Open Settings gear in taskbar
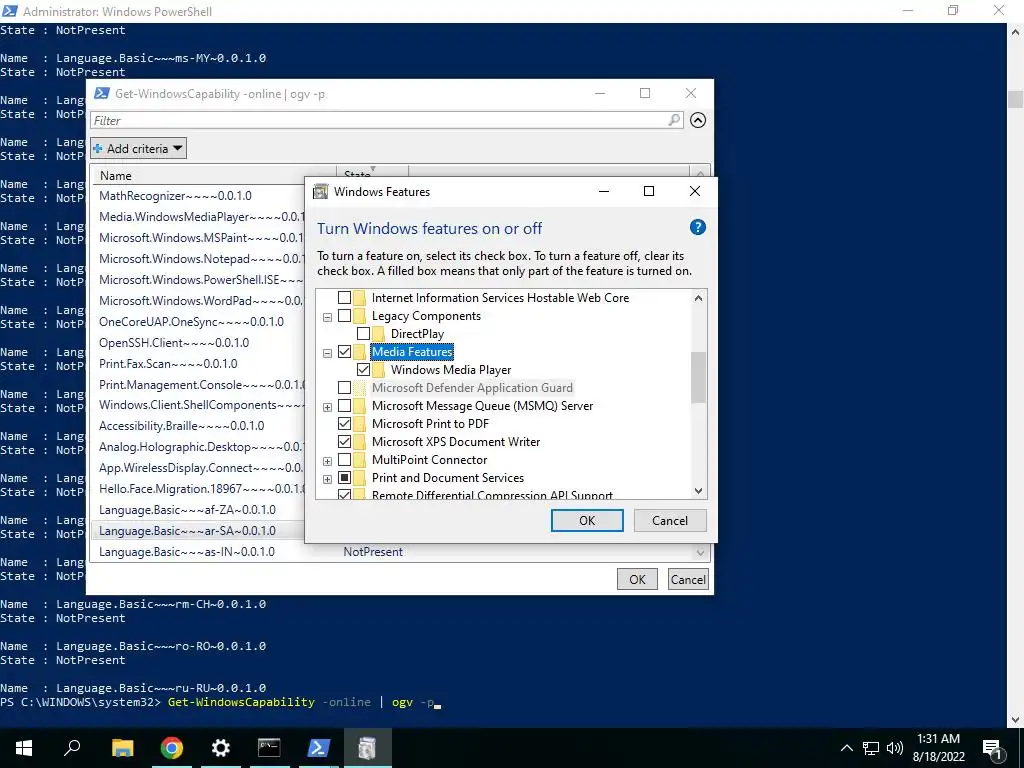The width and height of the screenshot is (1024, 768). (221, 748)
